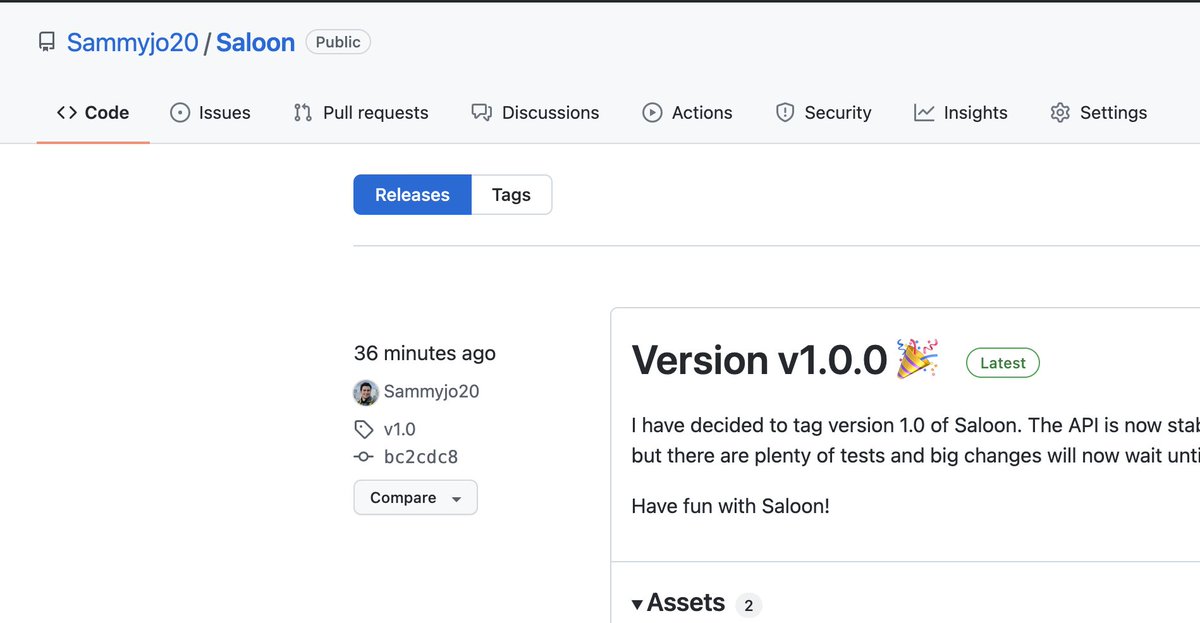
Task: Click the 'Have fun with Saloon!' text
Action: point(731,505)
